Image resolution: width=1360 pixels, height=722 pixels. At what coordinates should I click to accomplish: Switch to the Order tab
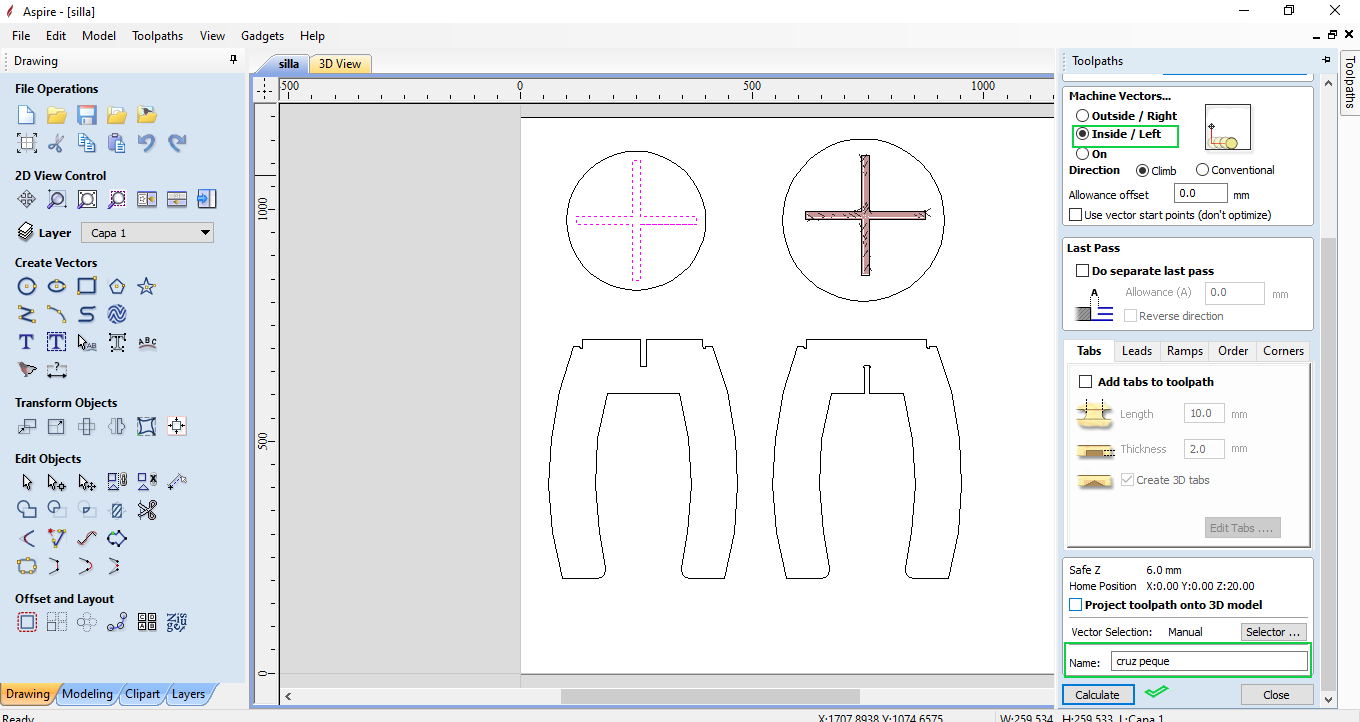point(1233,351)
